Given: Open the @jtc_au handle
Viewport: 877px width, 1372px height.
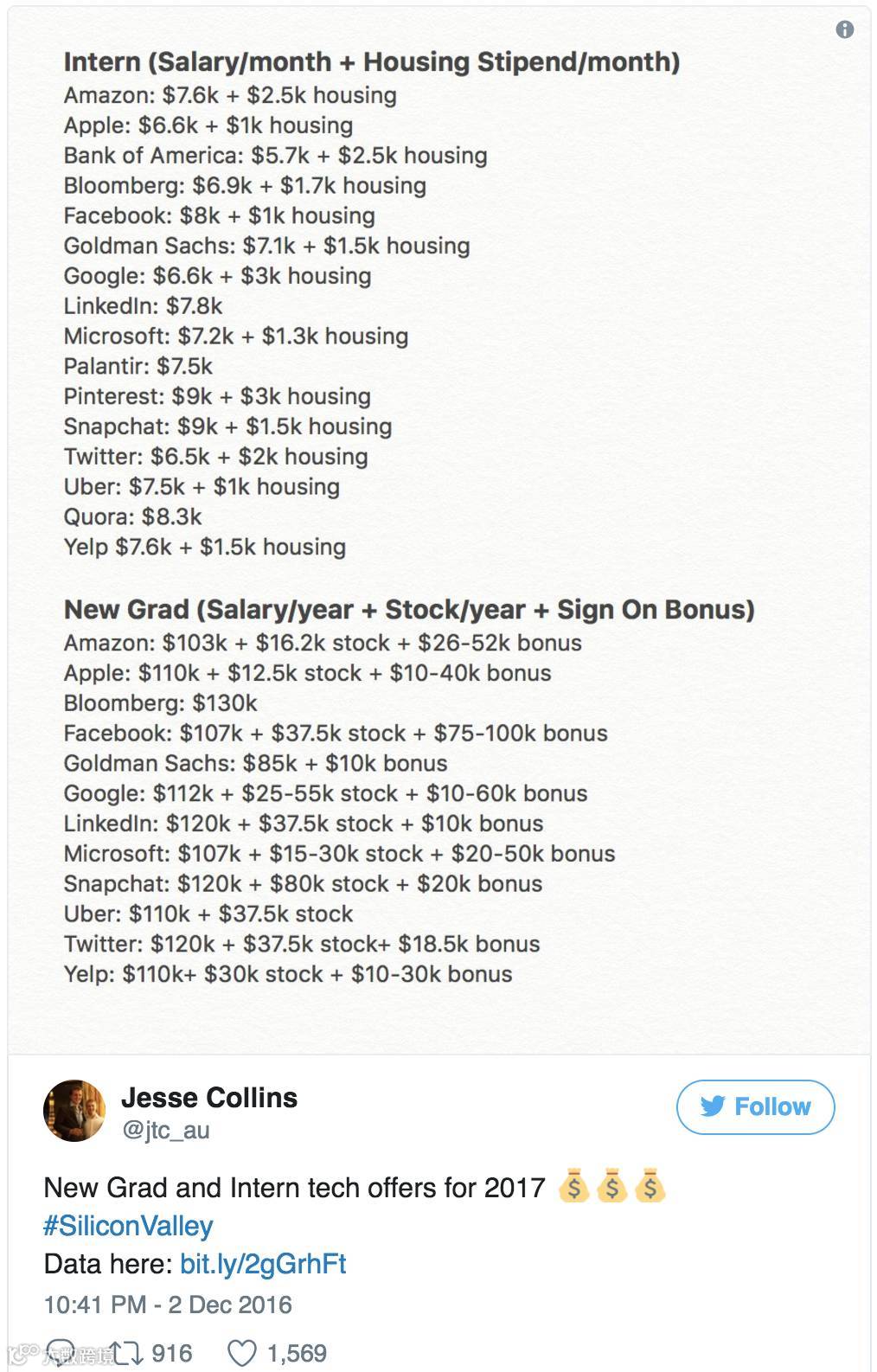Looking at the screenshot, I should 166,1130.
